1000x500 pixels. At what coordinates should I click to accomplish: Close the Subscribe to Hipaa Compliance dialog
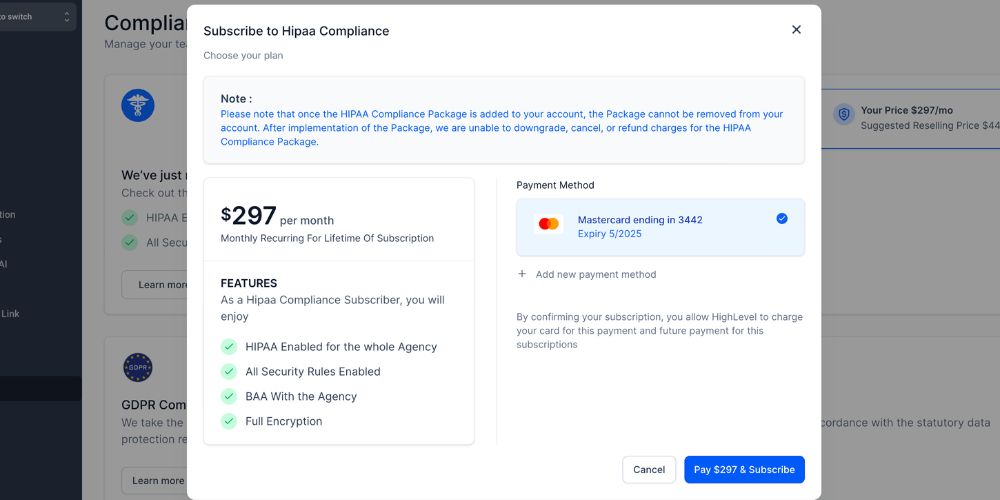click(796, 30)
